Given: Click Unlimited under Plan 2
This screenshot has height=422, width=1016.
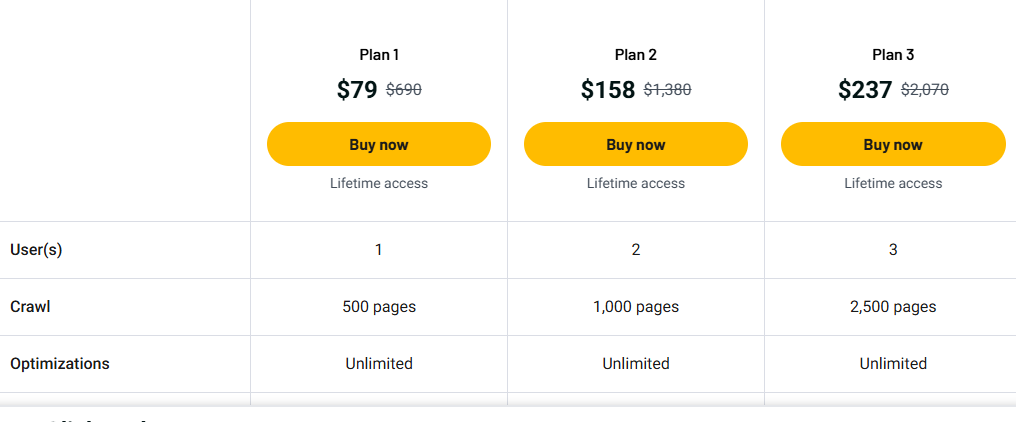Looking at the screenshot, I should pos(636,364).
